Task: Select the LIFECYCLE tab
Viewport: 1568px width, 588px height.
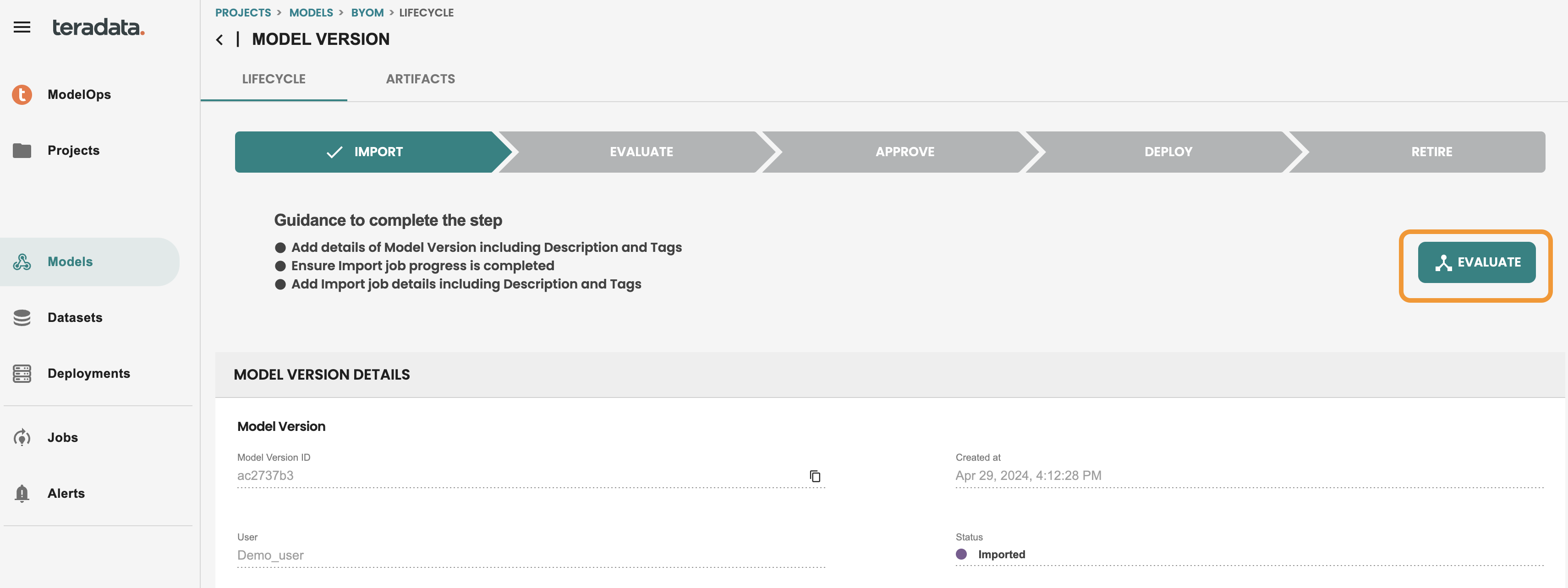Action: point(274,78)
